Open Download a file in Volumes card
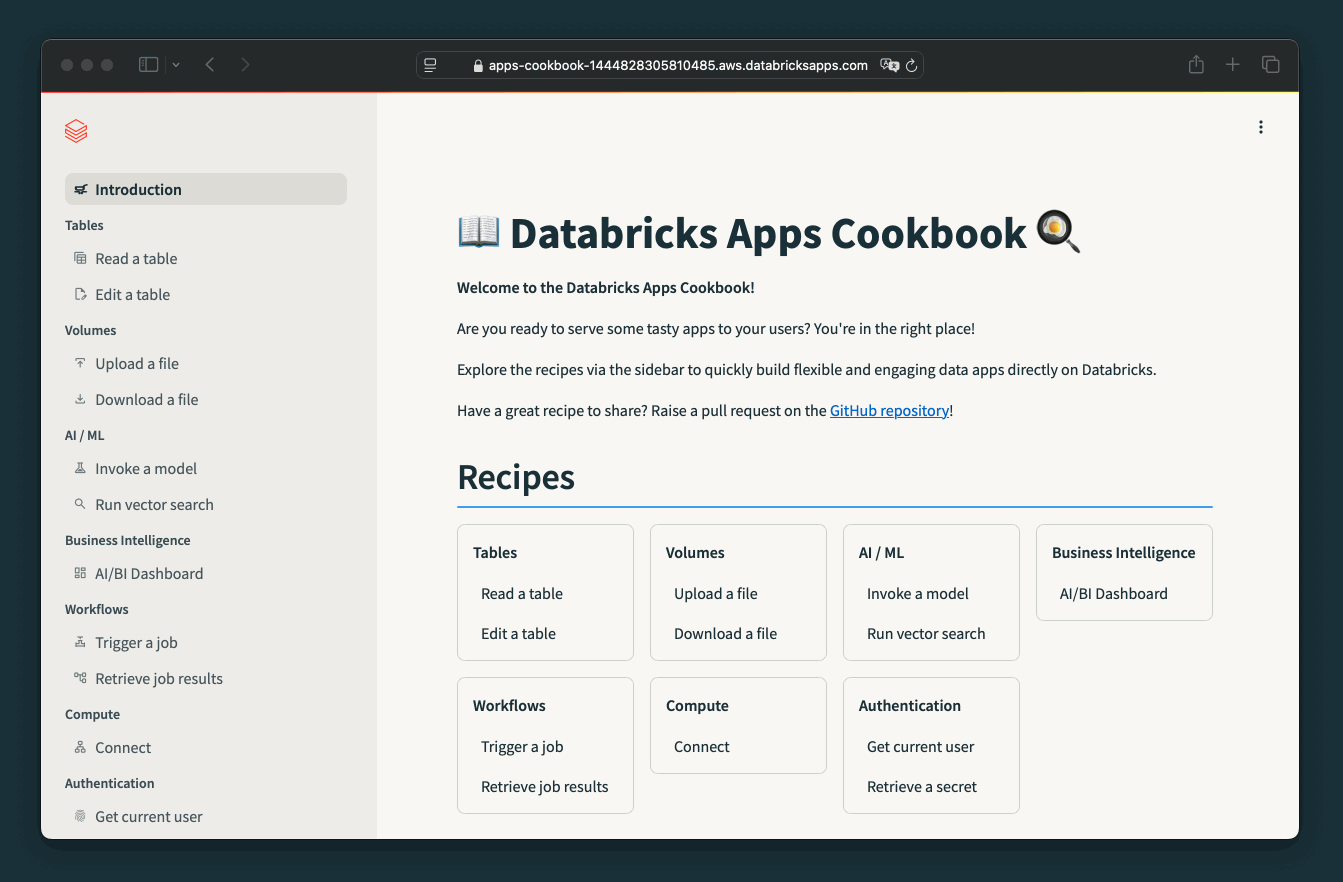The image size is (1343, 882). 725,633
